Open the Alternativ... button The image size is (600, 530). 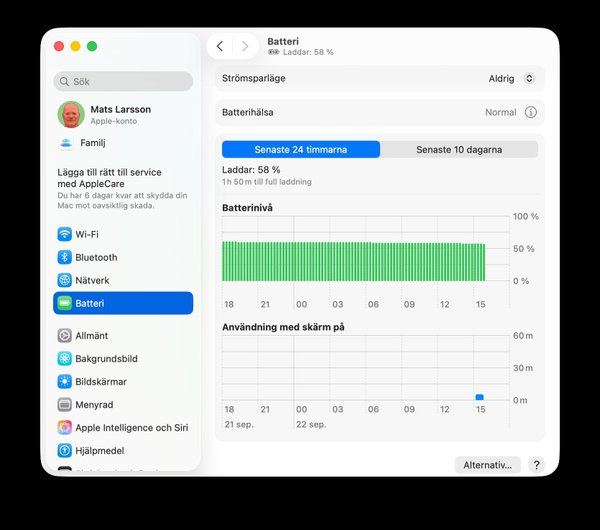pyautogui.click(x=488, y=465)
